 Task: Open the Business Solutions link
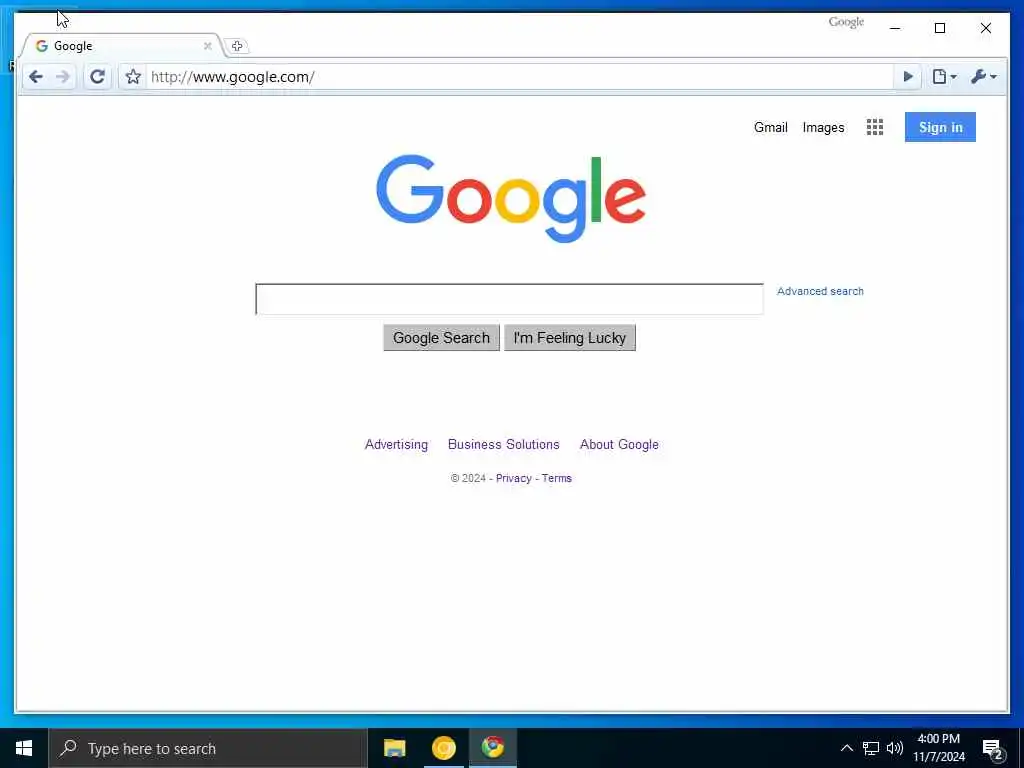[x=504, y=445]
